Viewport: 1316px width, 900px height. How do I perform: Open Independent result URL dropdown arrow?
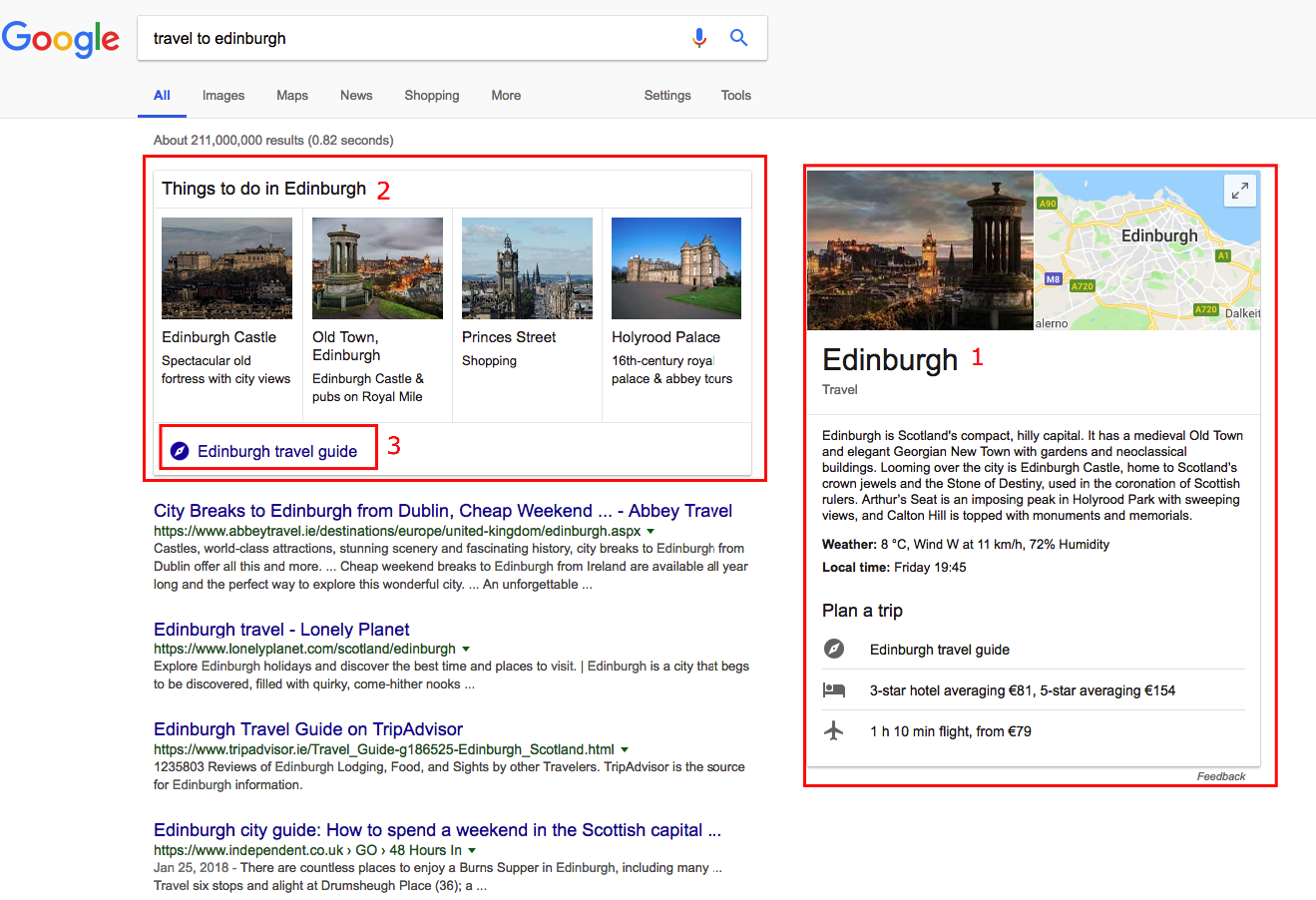pyautogui.click(x=472, y=850)
